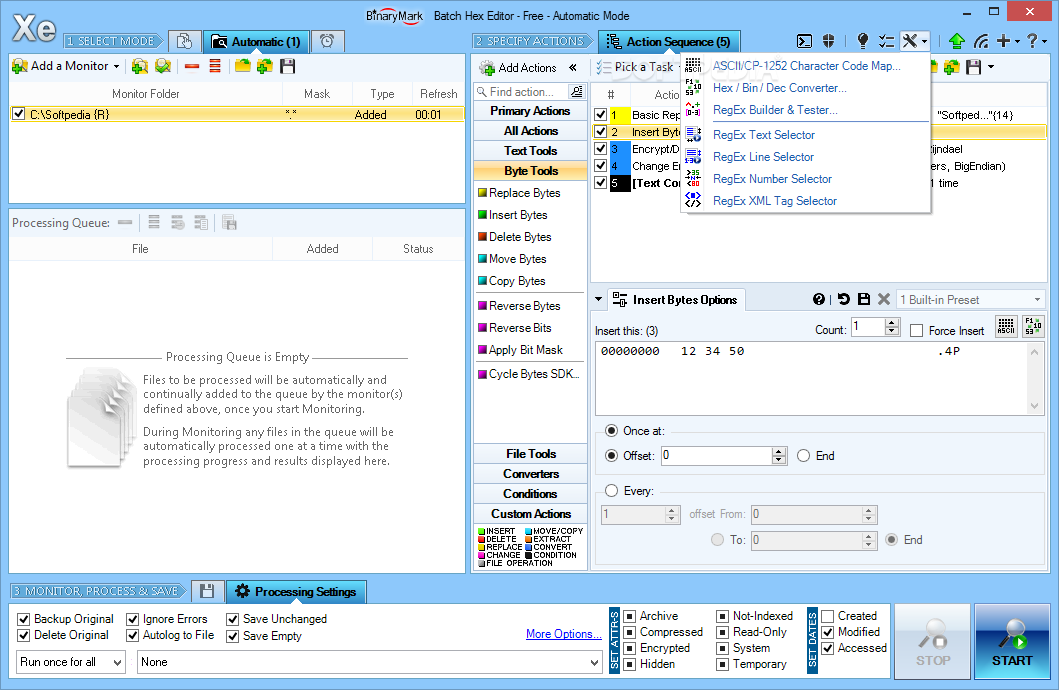The image size is (1059, 690).
Task: Choose Hex / Bin / Dec Converter menu item
Action: click(779, 88)
